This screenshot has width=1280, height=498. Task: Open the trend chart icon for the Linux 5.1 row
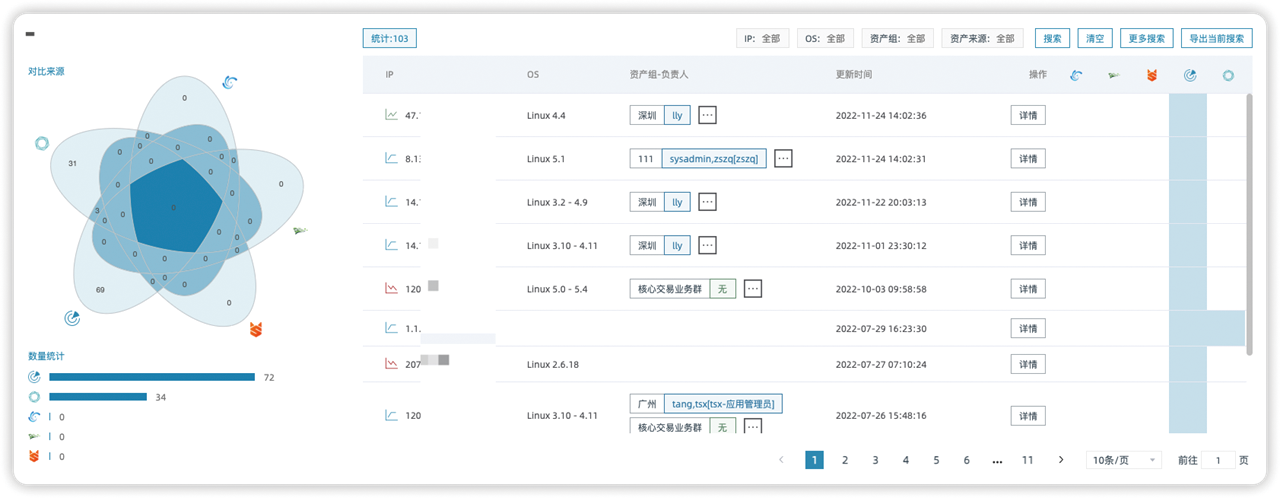(391, 158)
